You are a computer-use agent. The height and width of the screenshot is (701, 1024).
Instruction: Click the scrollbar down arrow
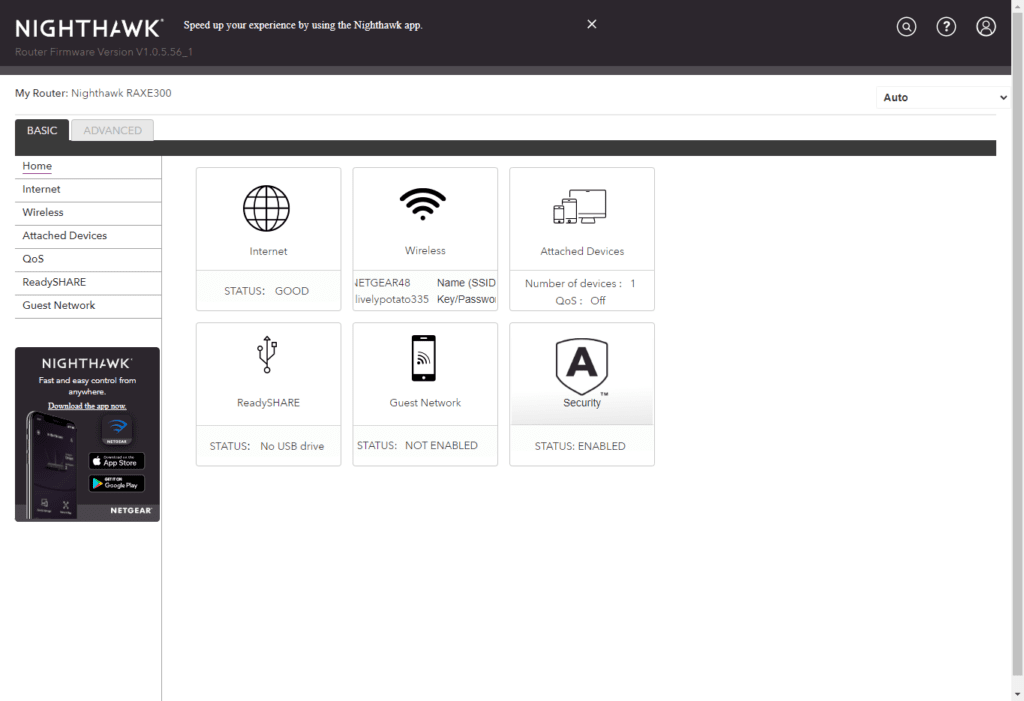point(1017,693)
